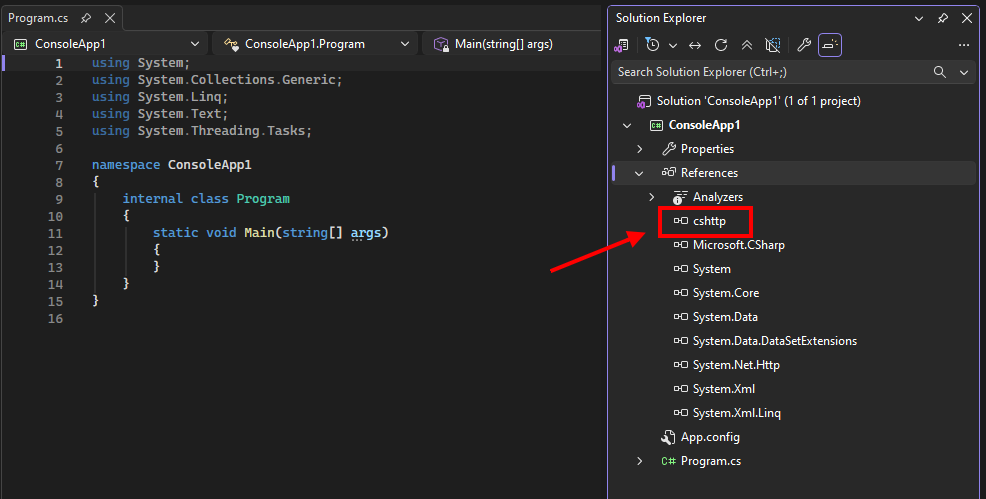Click 'using System.Collections.Generic;' code line

217,80
